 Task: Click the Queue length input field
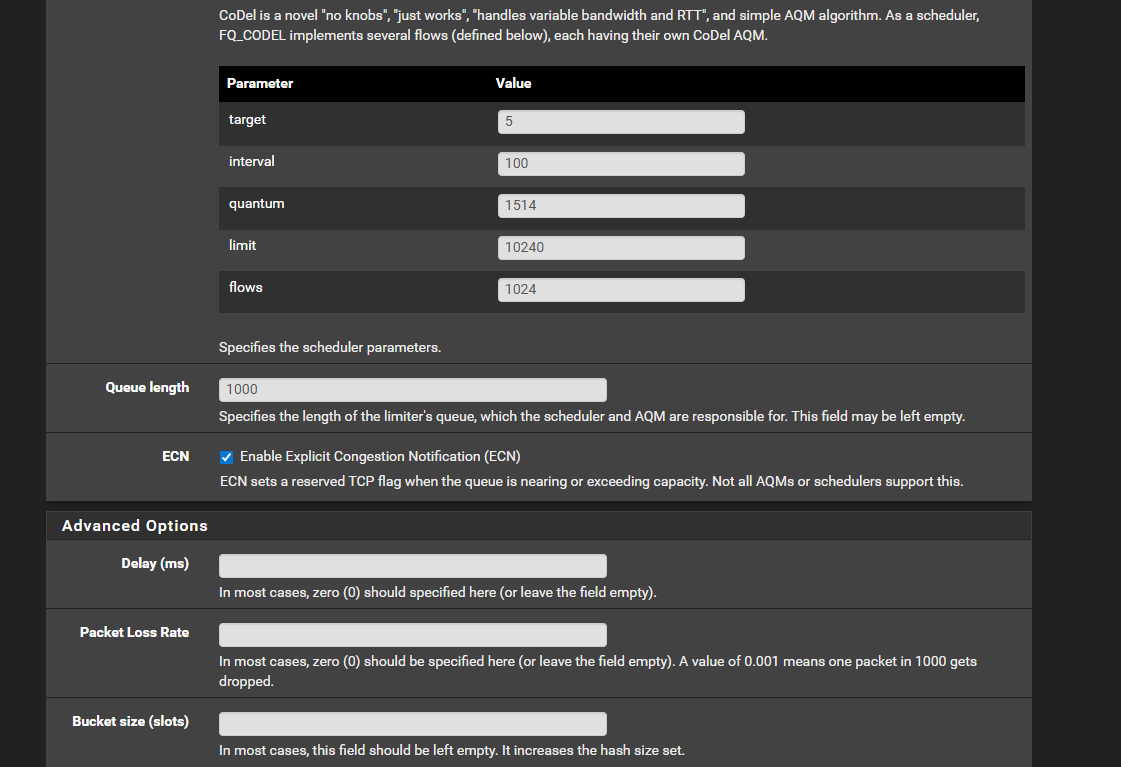point(412,390)
